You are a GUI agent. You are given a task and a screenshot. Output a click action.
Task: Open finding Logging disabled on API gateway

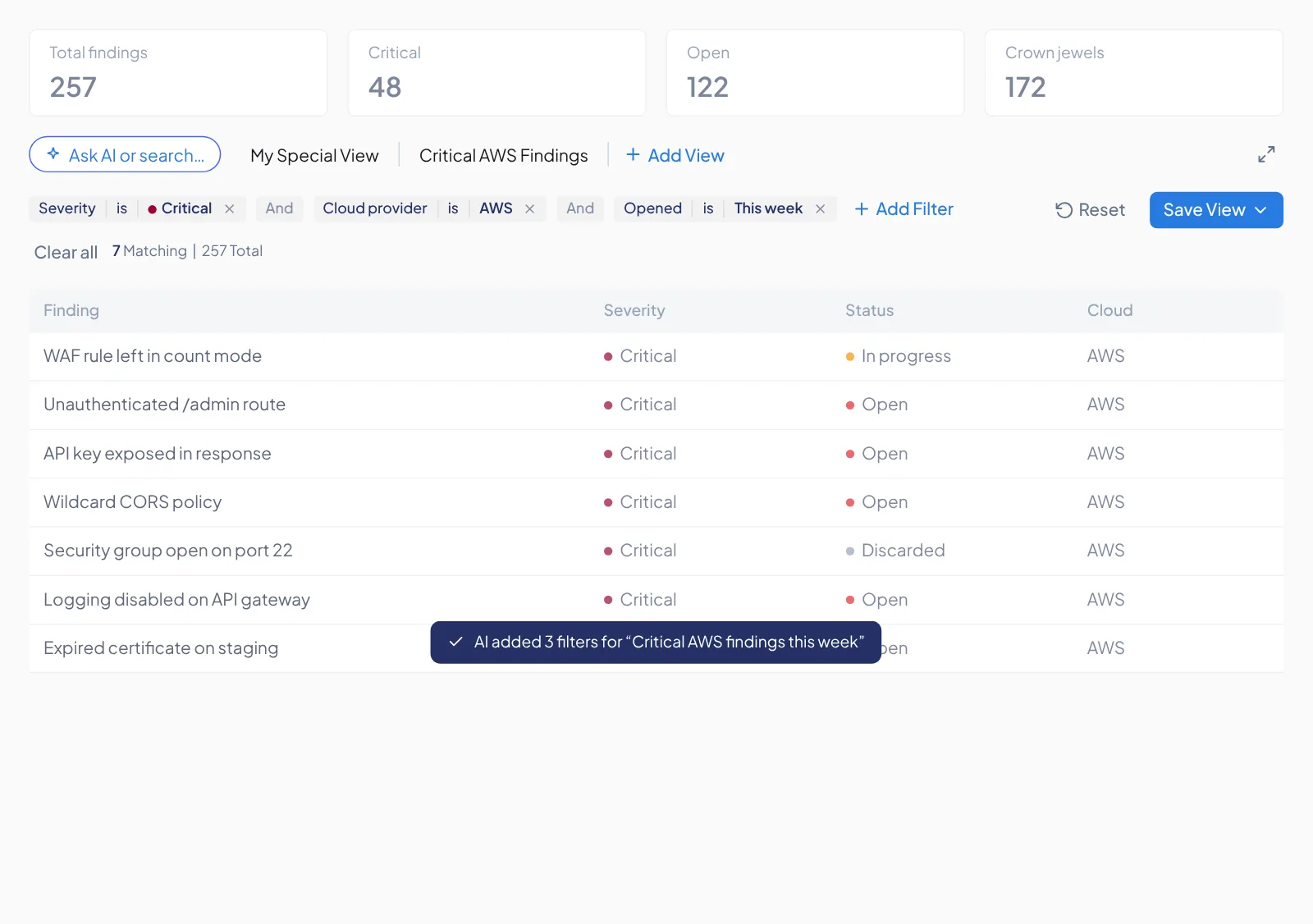pyautogui.click(x=656, y=600)
